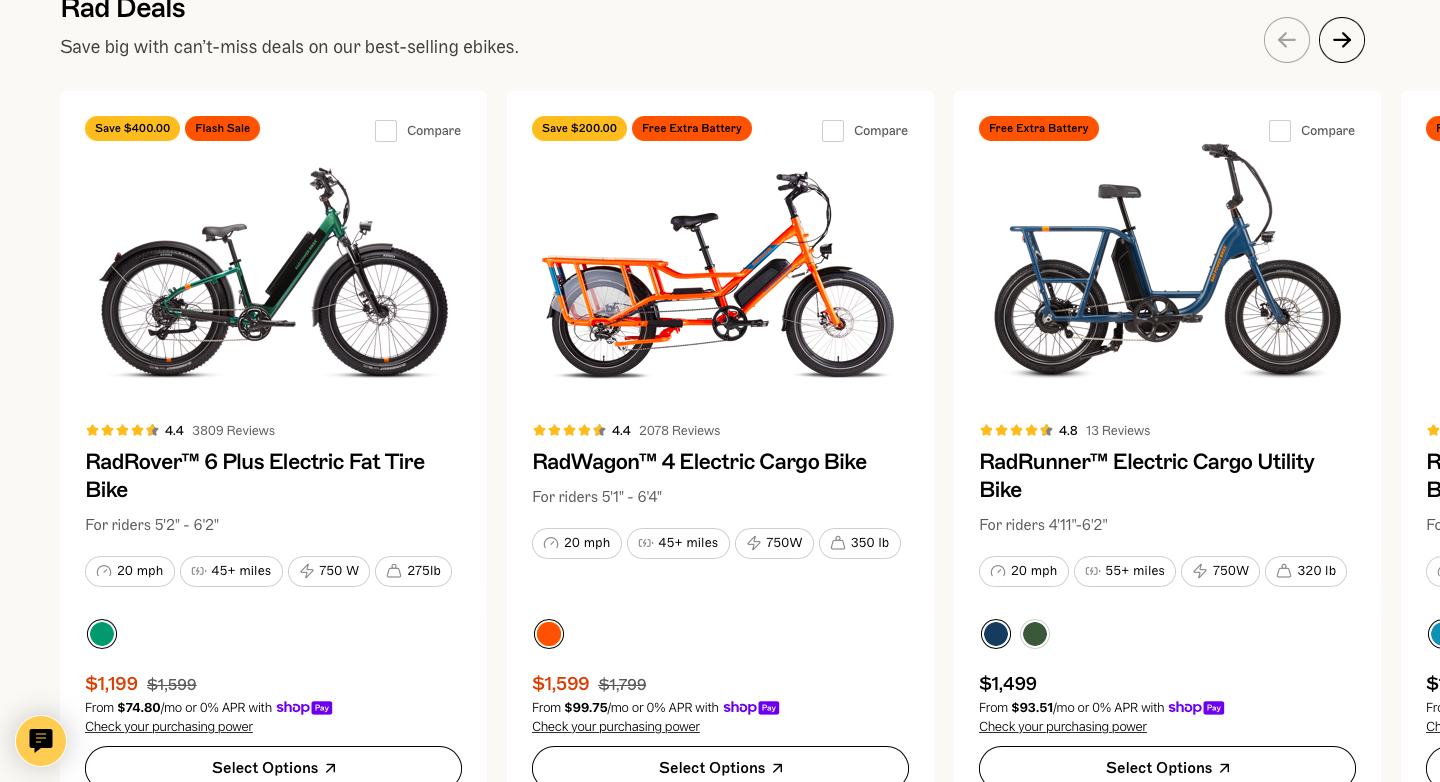Click the left carousel arrow
Screen dimensions: 1440x782
point(1287,40)
